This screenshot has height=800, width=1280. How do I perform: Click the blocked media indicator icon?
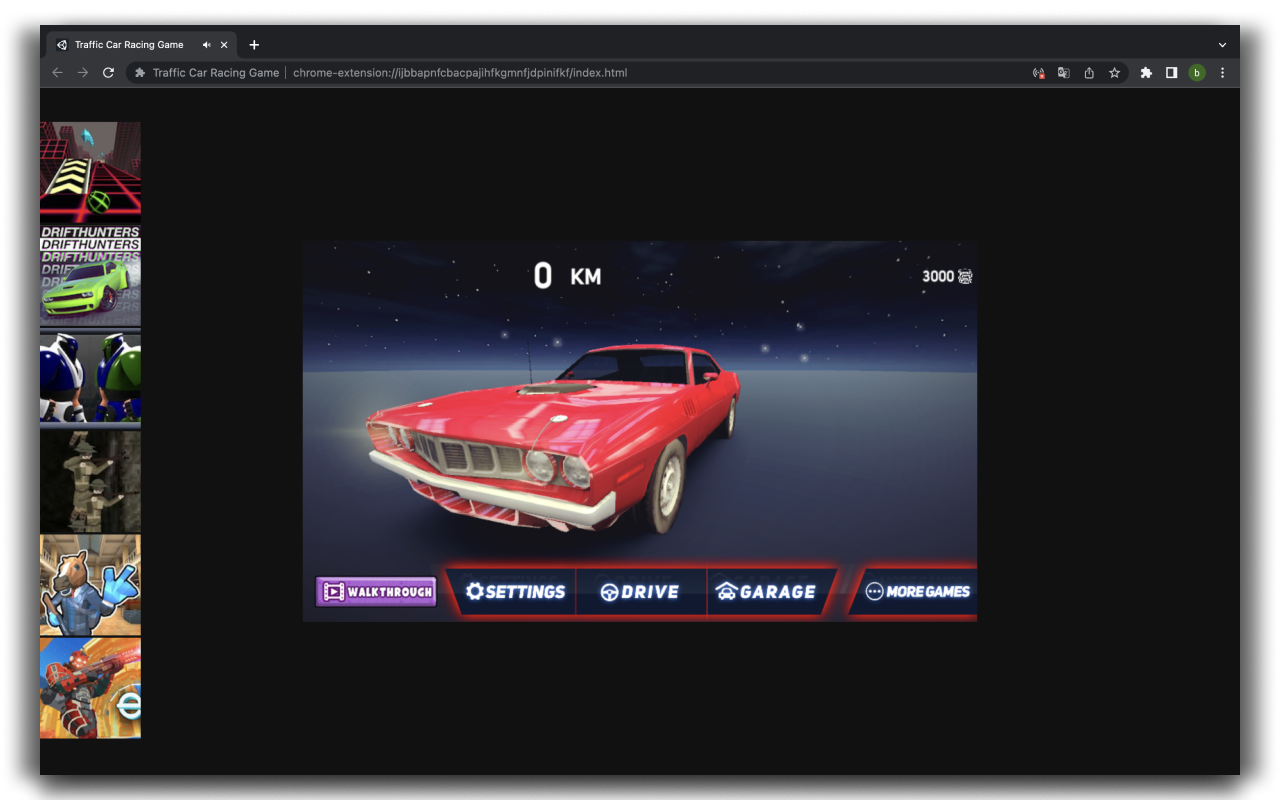[x=1039, y=73]
